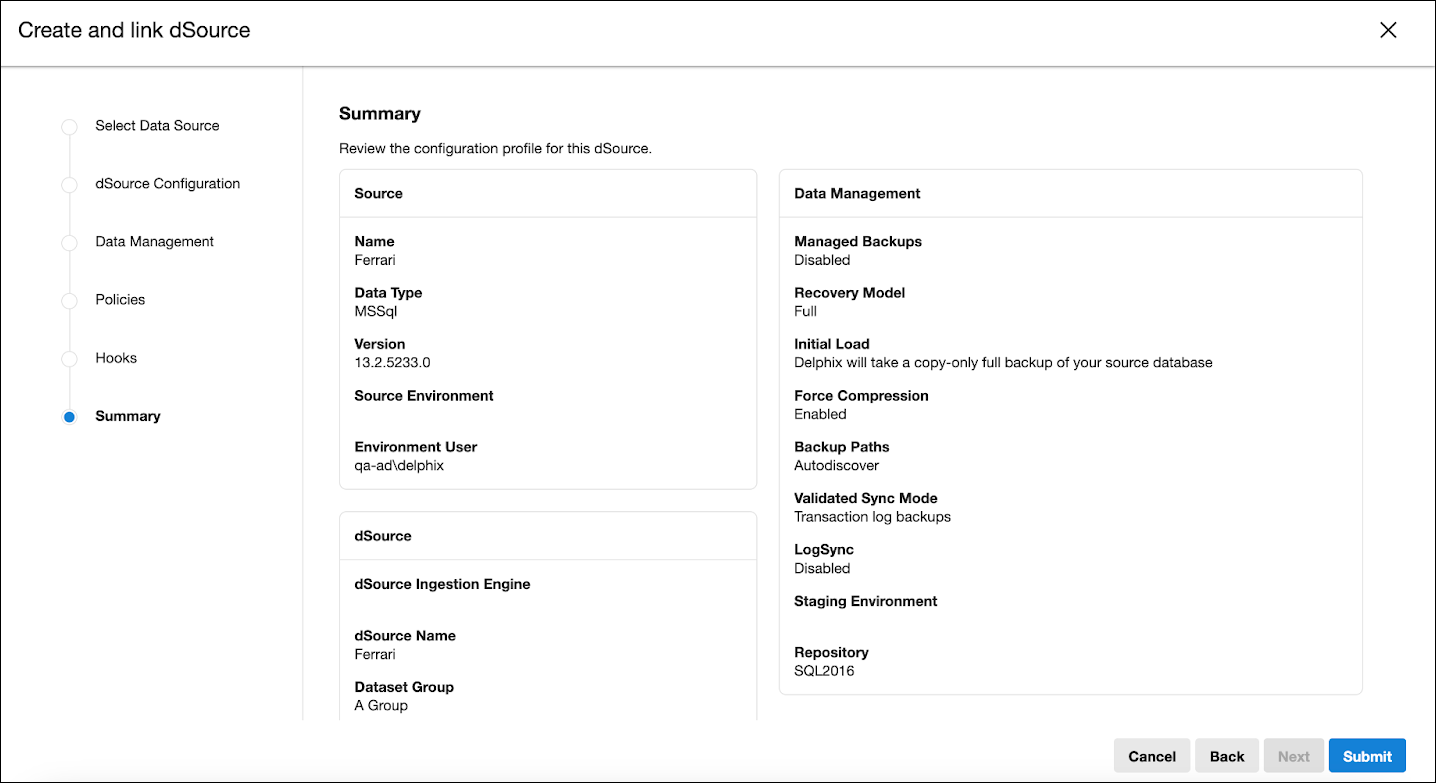This screenshot has height=783, width=1436.
Task: Open the dSource Configuration step label
Action: (168, 184)
